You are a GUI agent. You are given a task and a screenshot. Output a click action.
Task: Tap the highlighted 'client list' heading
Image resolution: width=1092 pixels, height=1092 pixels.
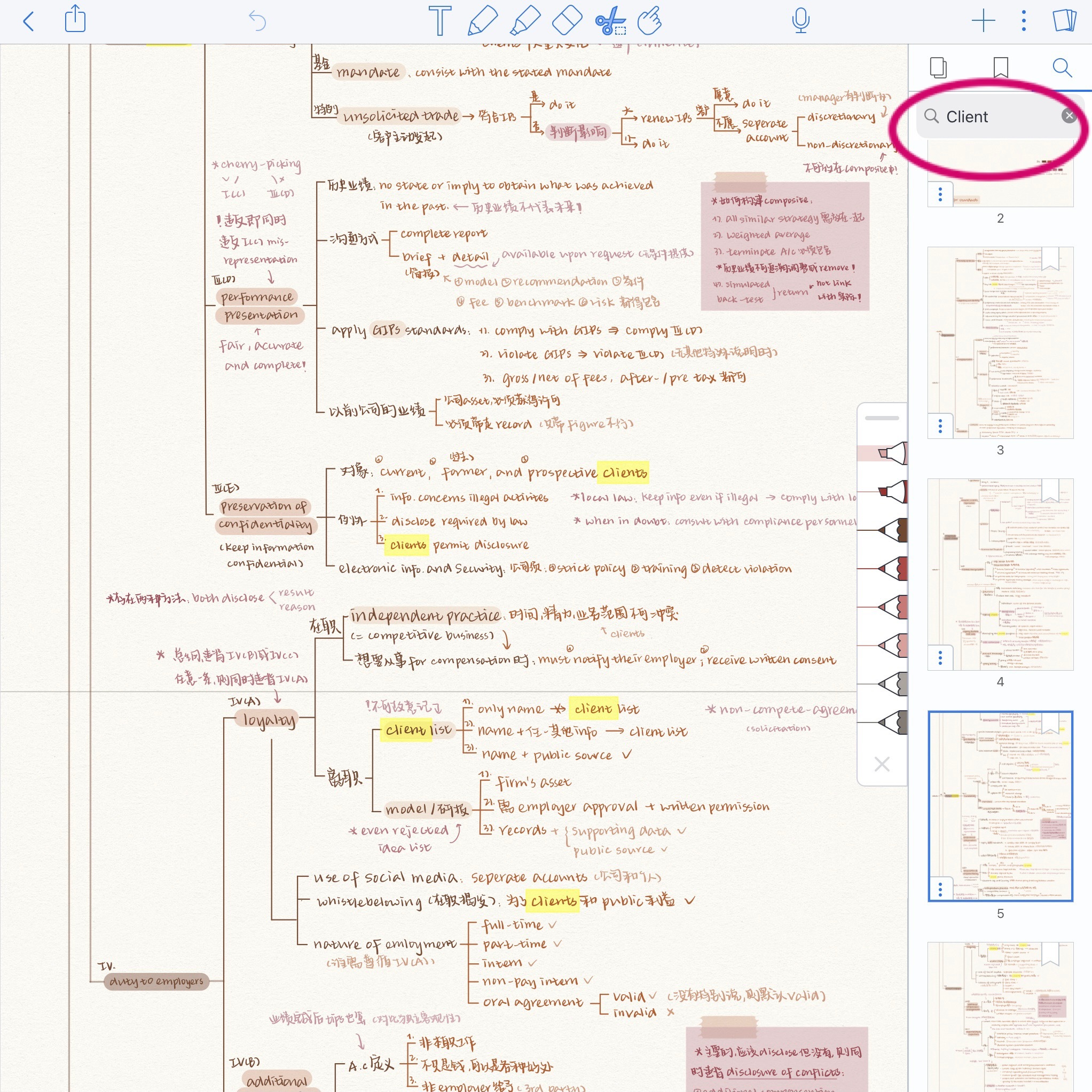[x=418, y=730]
